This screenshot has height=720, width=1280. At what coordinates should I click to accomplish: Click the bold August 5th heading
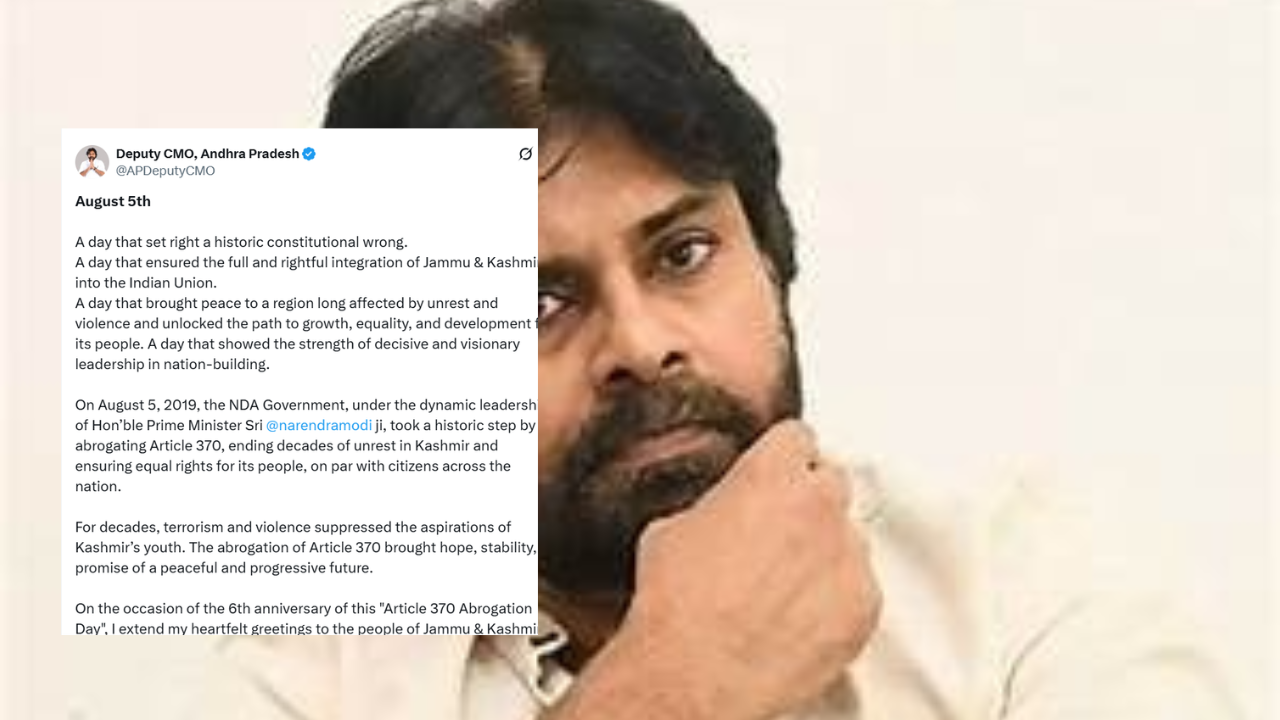(113, 201)
